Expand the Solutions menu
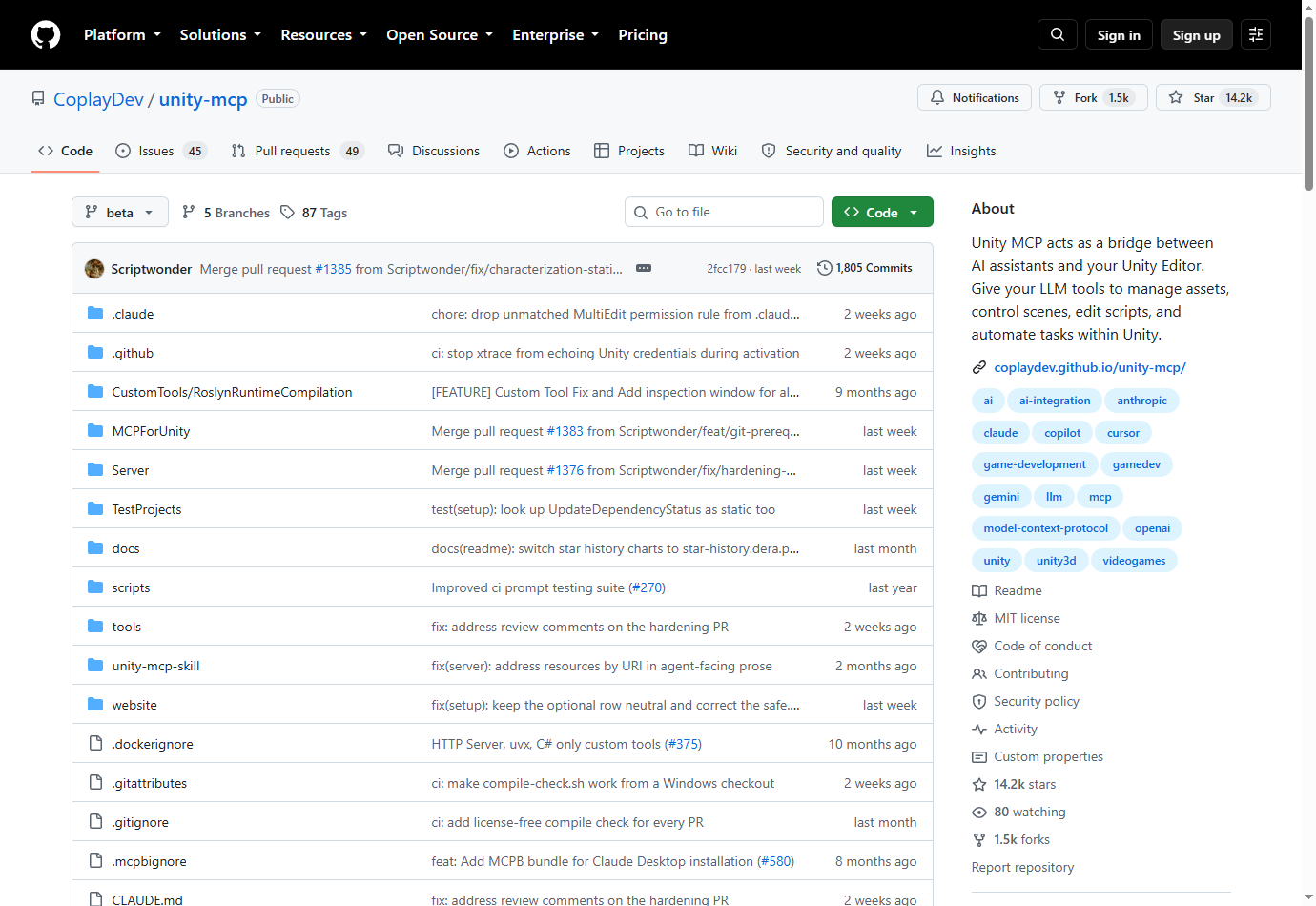This screenshot has height=906, width=1316. click(x=220, y=34)
